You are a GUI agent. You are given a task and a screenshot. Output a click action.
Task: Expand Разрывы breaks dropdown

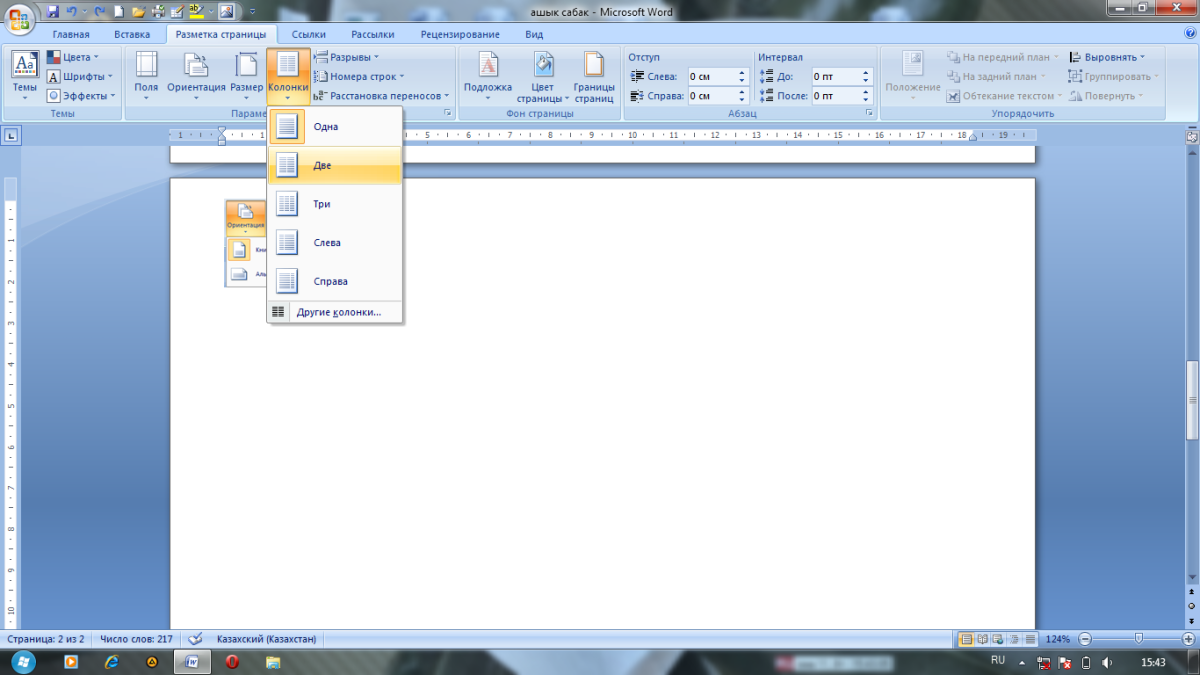(347, 57)
